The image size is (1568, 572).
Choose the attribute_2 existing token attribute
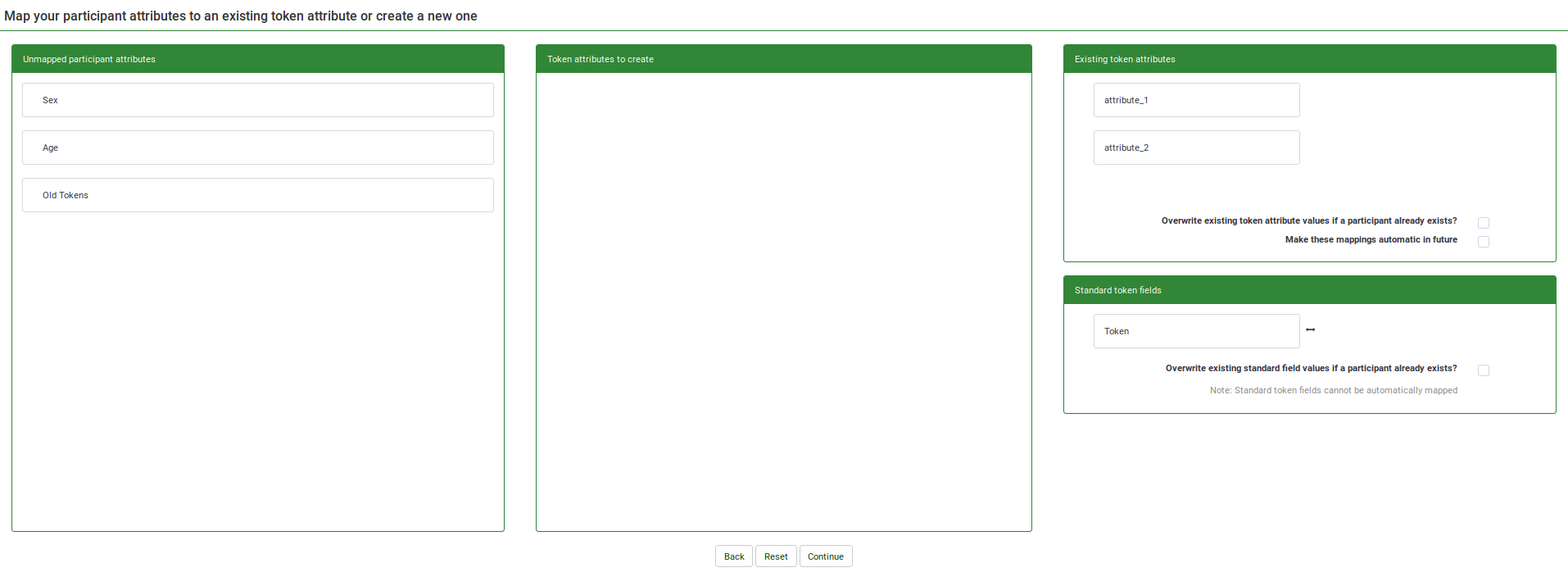1195,148
